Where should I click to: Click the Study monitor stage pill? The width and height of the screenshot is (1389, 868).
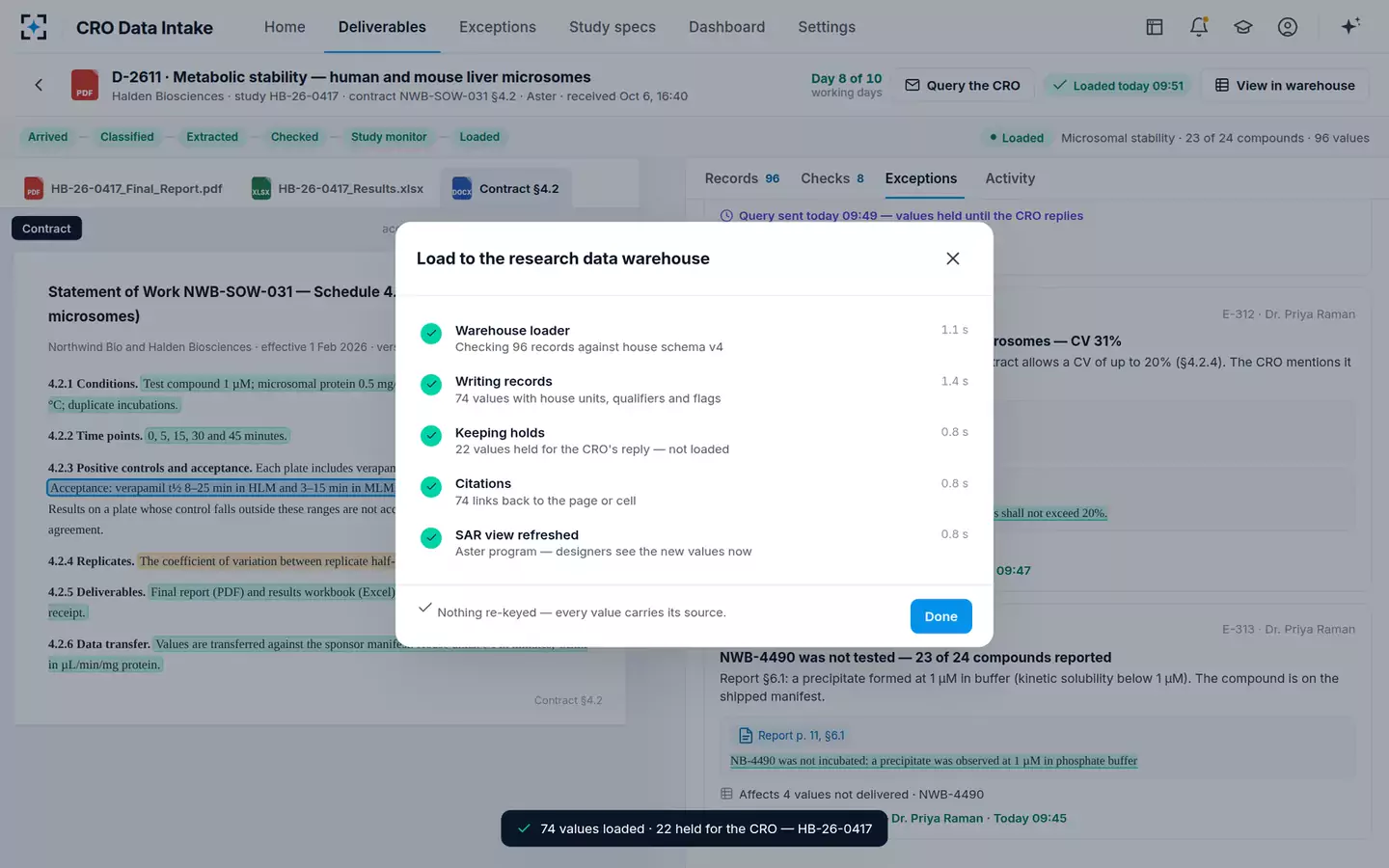point(389,137)
